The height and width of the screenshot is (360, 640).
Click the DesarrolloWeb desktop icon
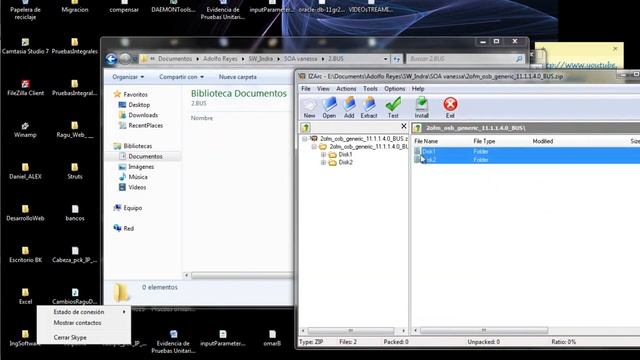[25, 213]
